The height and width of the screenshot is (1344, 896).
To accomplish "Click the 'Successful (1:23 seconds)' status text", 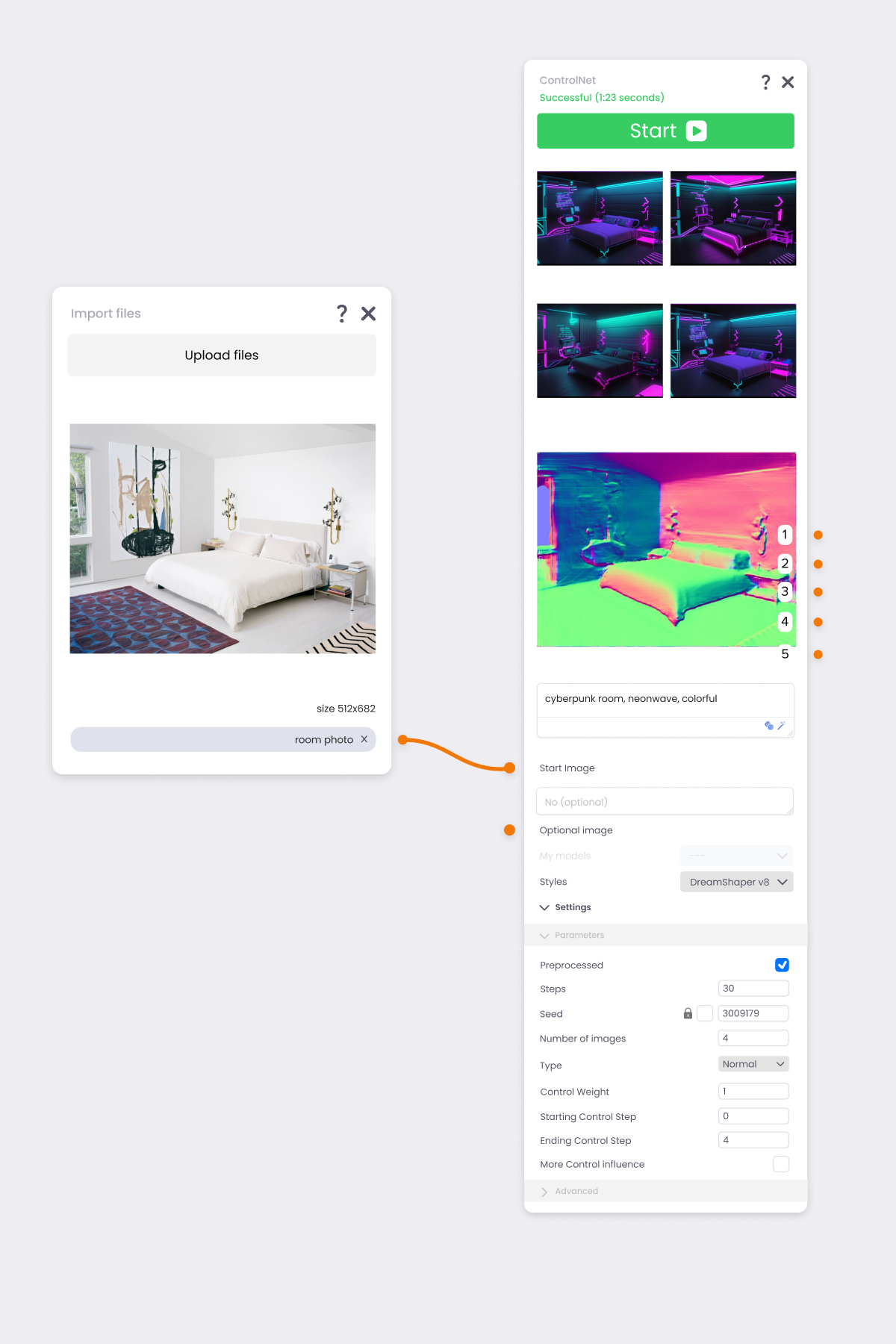I will click(602, 97).
